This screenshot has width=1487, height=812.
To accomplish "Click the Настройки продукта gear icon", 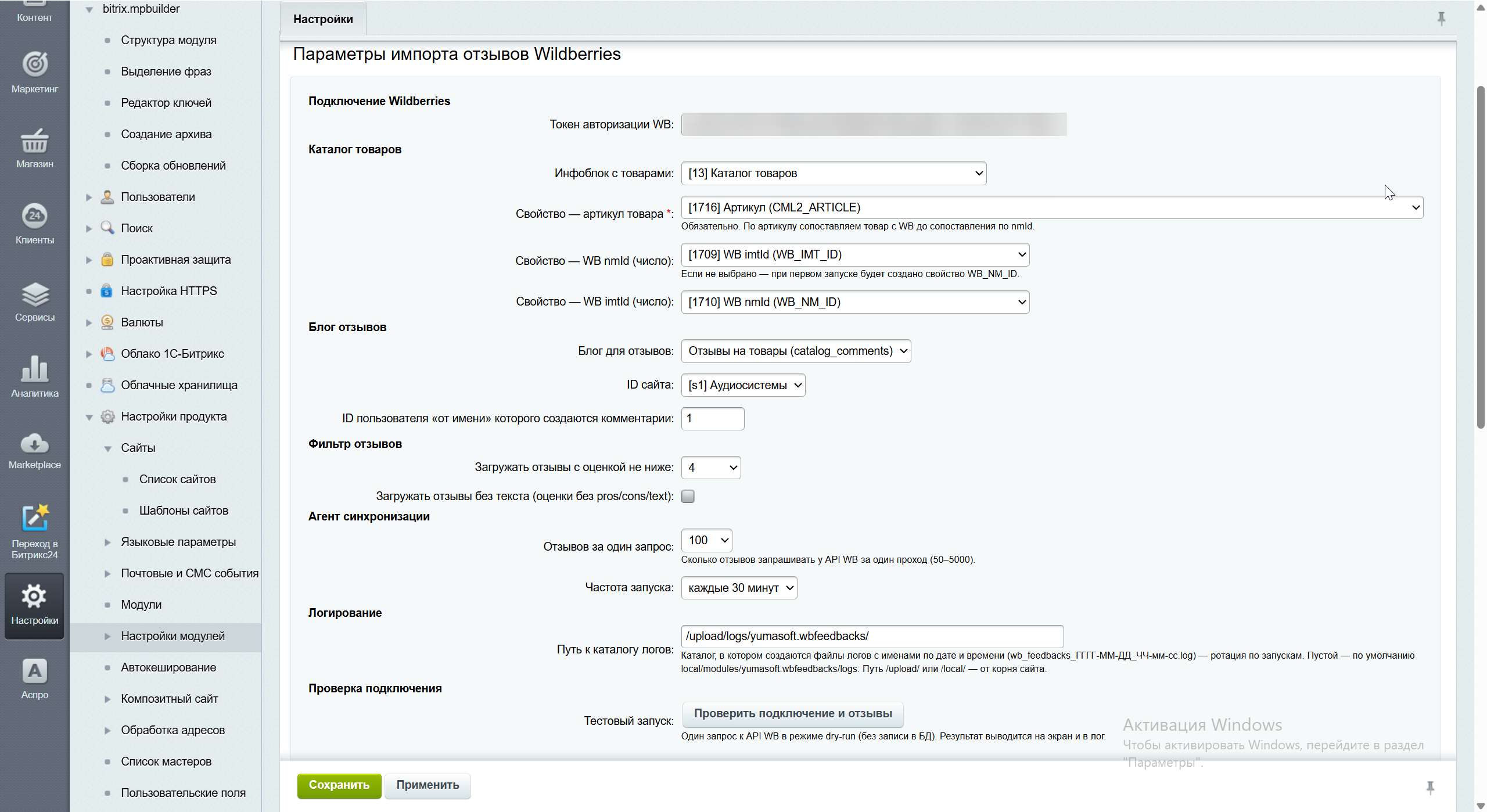I will click(107, 416).
